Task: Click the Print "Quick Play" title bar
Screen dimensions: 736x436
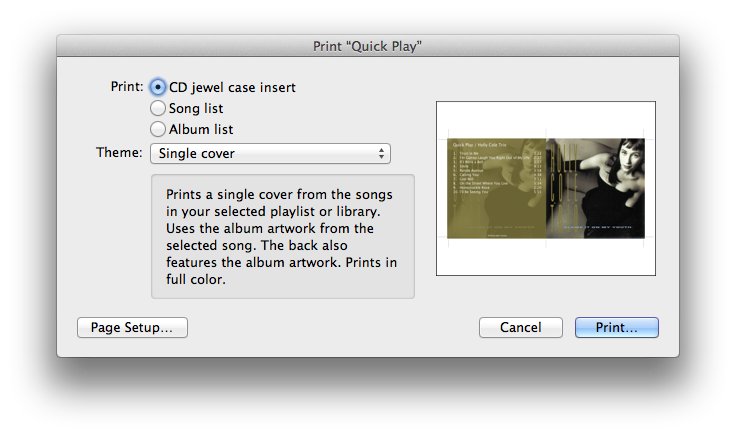Action: point(368,46)
